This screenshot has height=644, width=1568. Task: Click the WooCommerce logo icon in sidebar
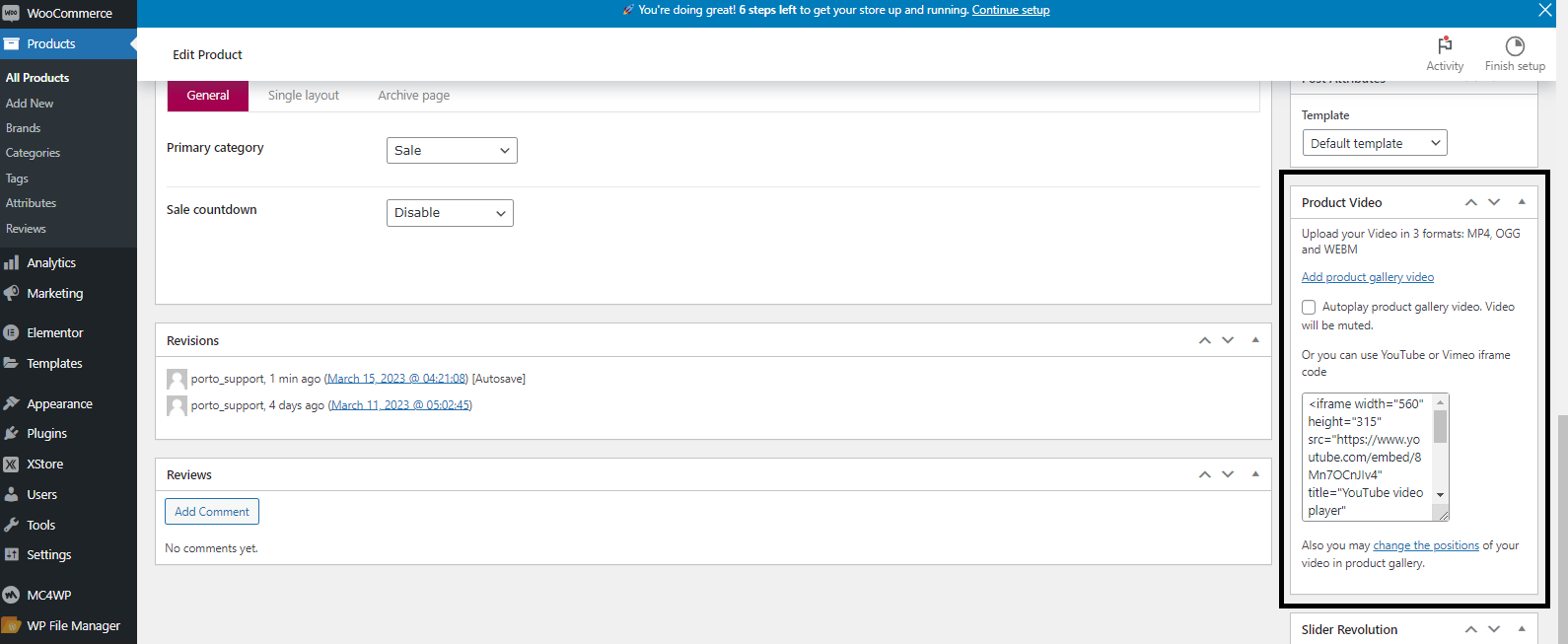point(11,13)
